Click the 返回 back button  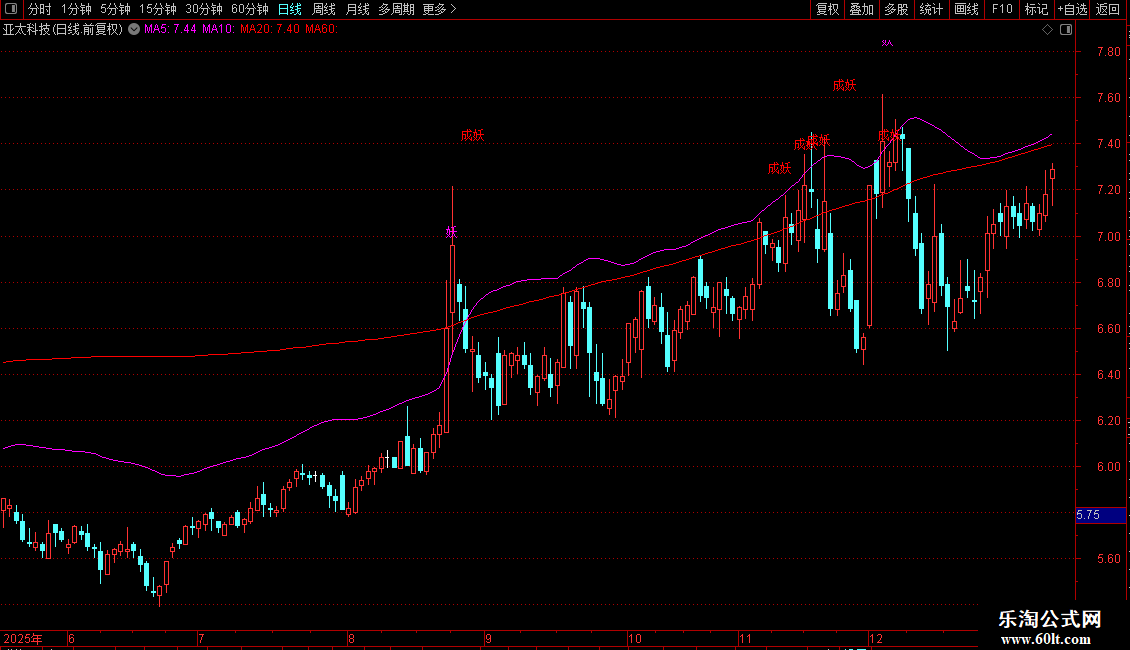point(1108,9)
